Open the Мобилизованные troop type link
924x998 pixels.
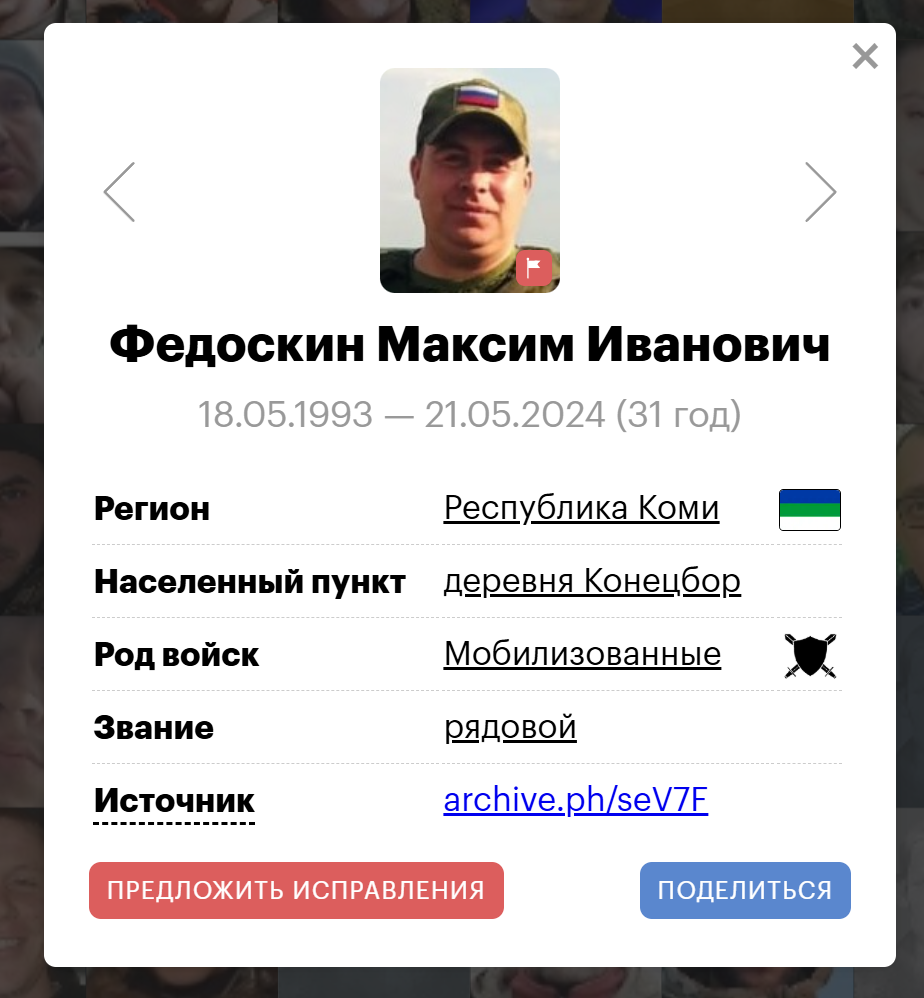[582, 654]
